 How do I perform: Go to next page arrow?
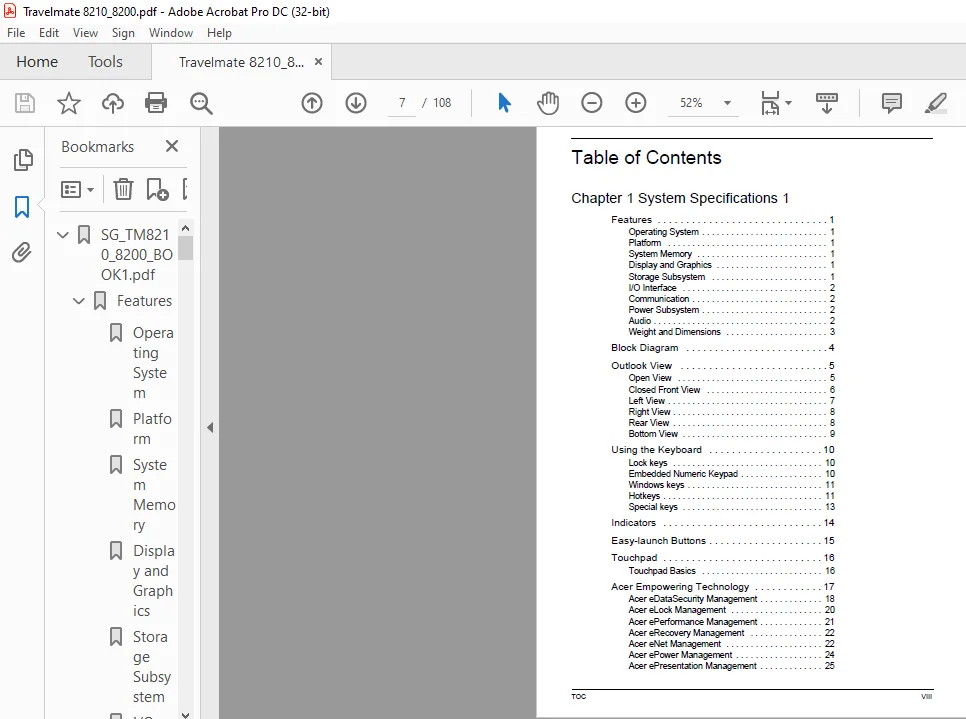click(x=355, y=103)
